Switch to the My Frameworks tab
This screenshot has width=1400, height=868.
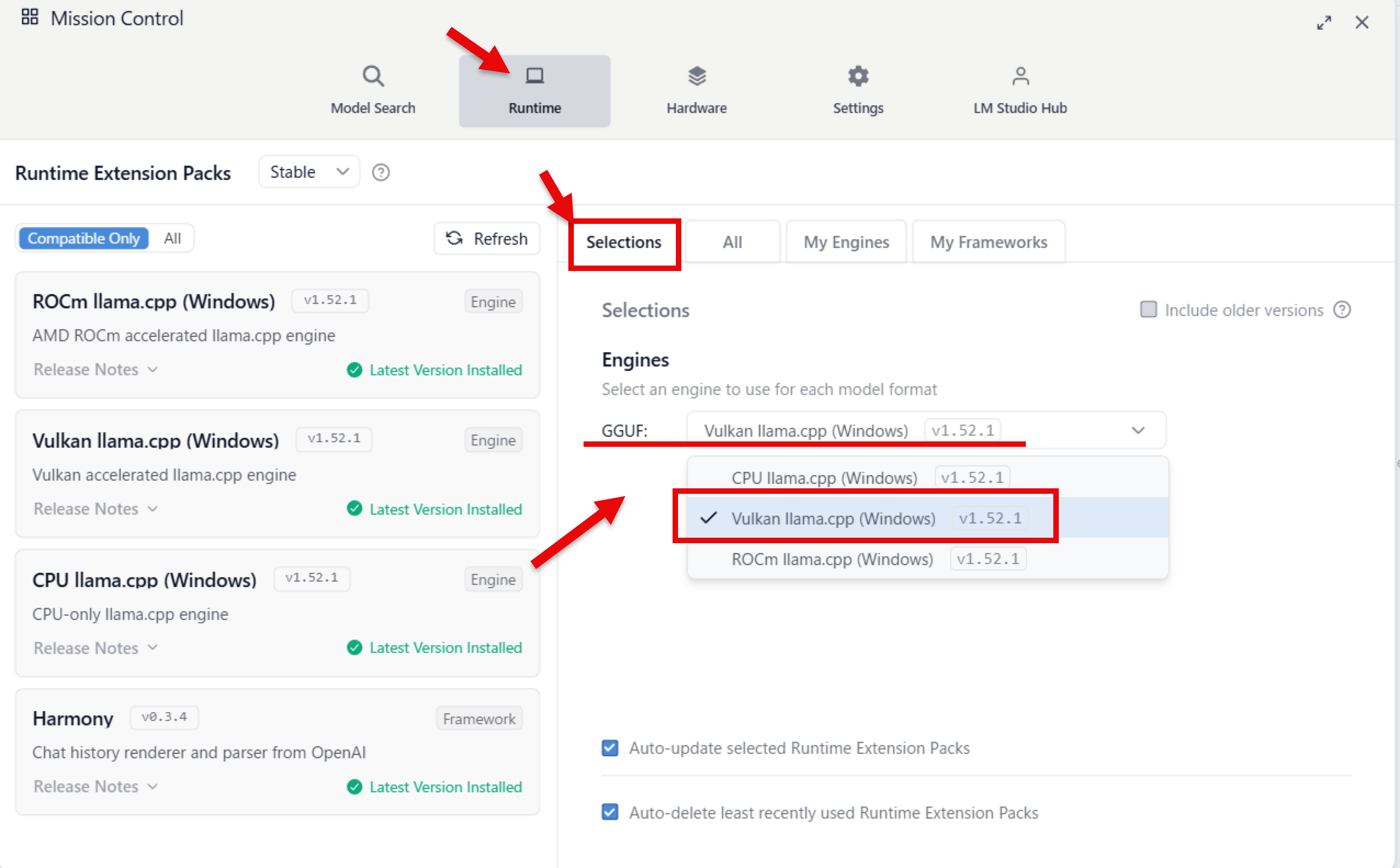989,243
